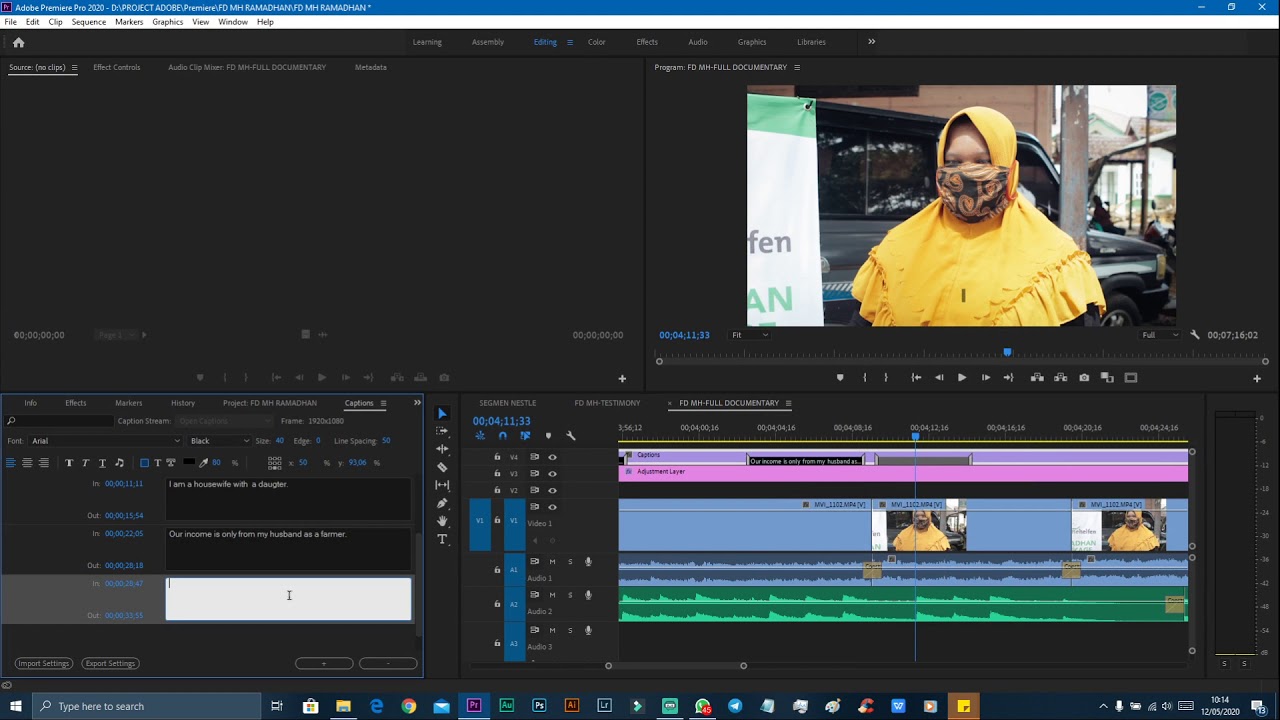Open timeline display settings wrench

pos(571,436)
